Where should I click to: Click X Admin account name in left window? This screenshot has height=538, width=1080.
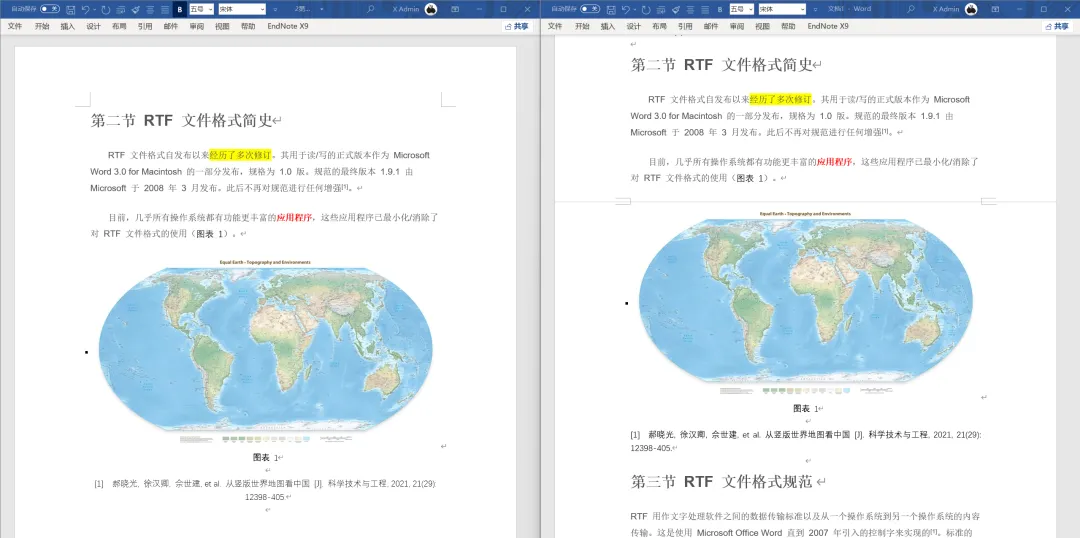[406, 10]
